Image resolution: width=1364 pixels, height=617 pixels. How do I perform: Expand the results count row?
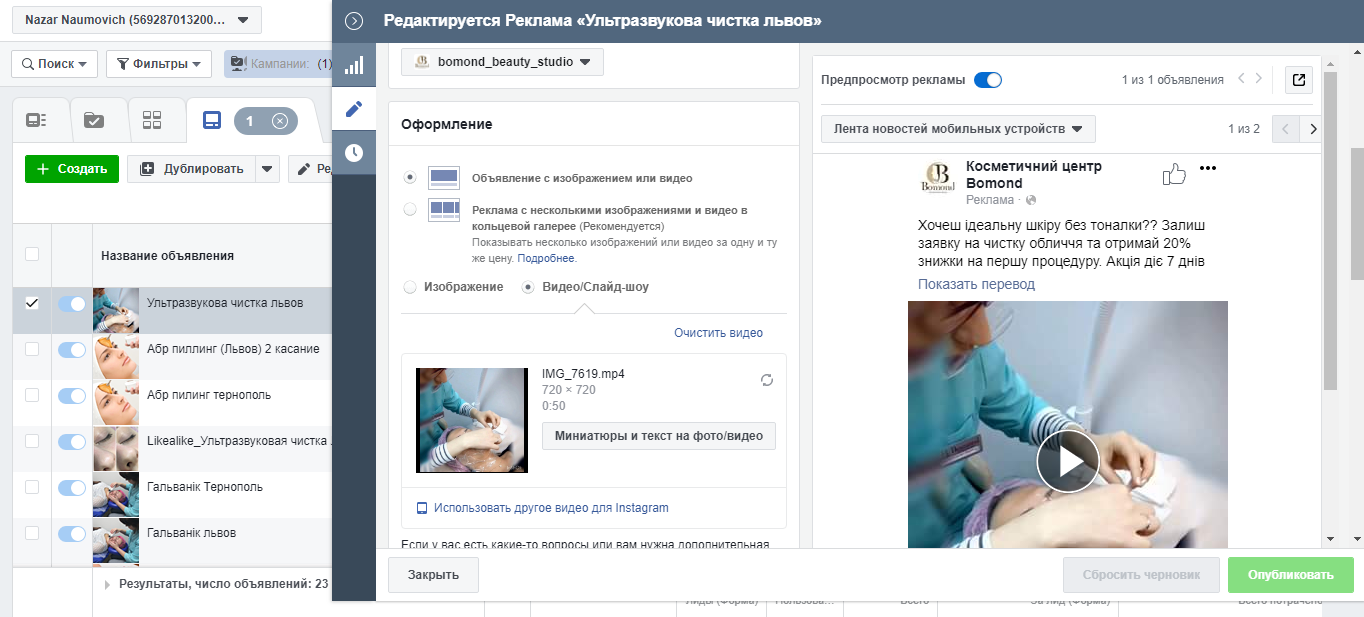tap(107, 584)
